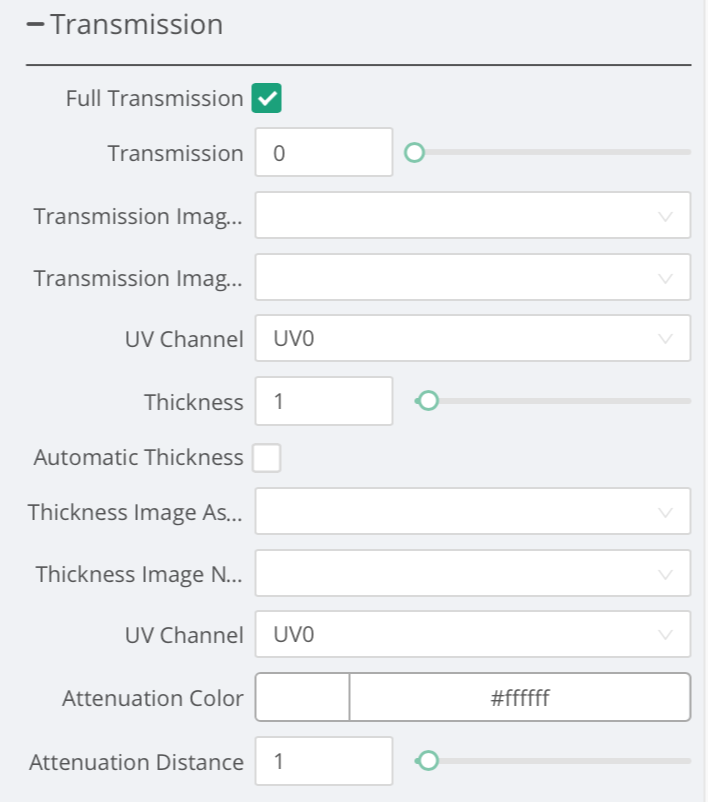
Task: Click the Attenuation Distance input field
Action: [x=324, y=761]
